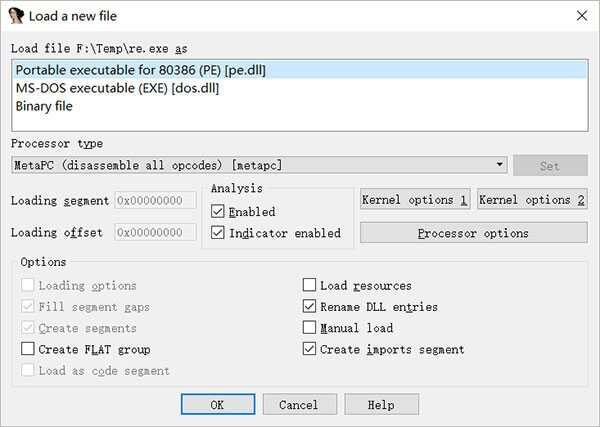Close the Load a new file dialog
The width and height of the screenshot is (600, 427).
coord(582,15)
